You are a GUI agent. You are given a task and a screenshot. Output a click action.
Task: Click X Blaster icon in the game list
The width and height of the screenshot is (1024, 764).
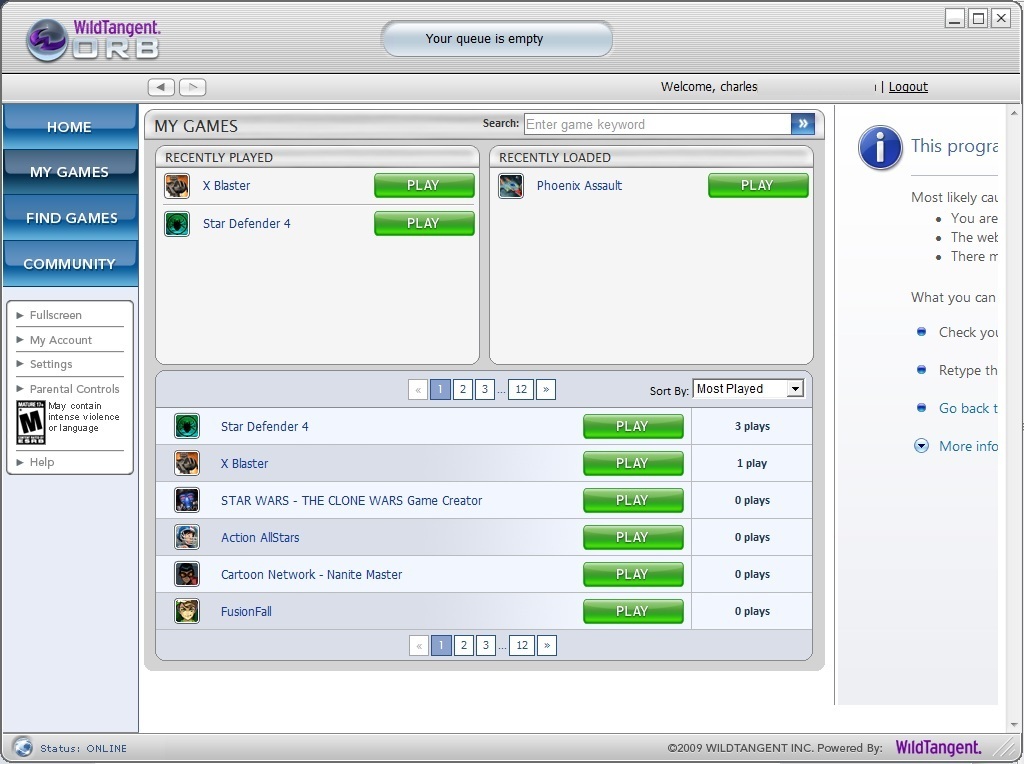point(187,464)
